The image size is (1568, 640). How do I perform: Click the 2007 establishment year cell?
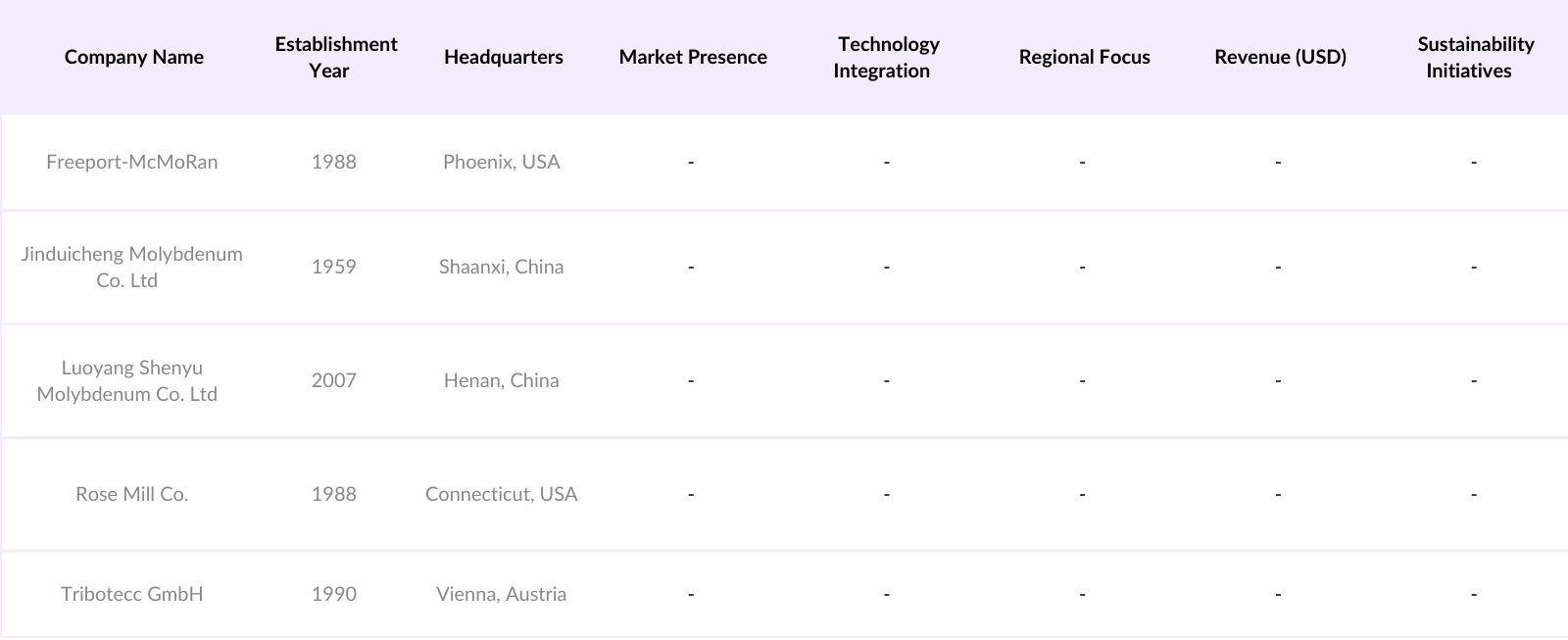coord(334,380)
